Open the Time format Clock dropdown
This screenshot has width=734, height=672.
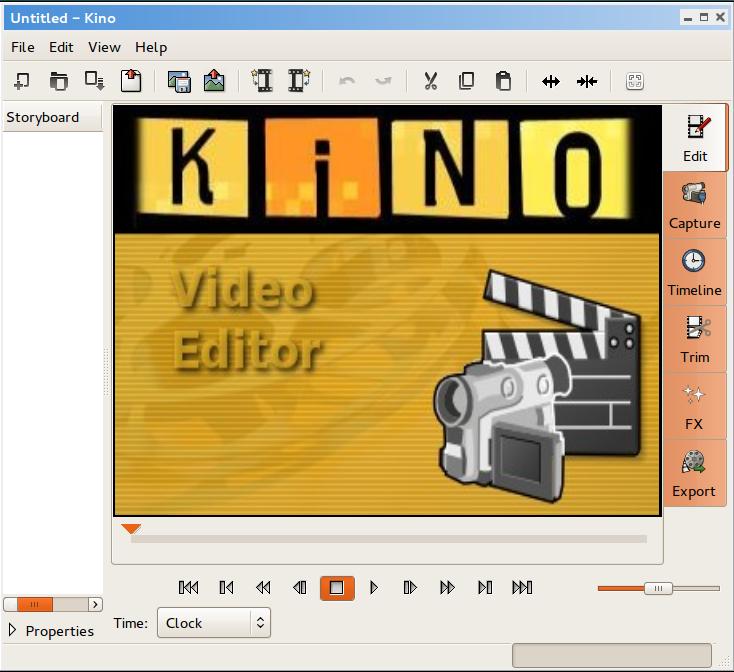tap(214, 623)
